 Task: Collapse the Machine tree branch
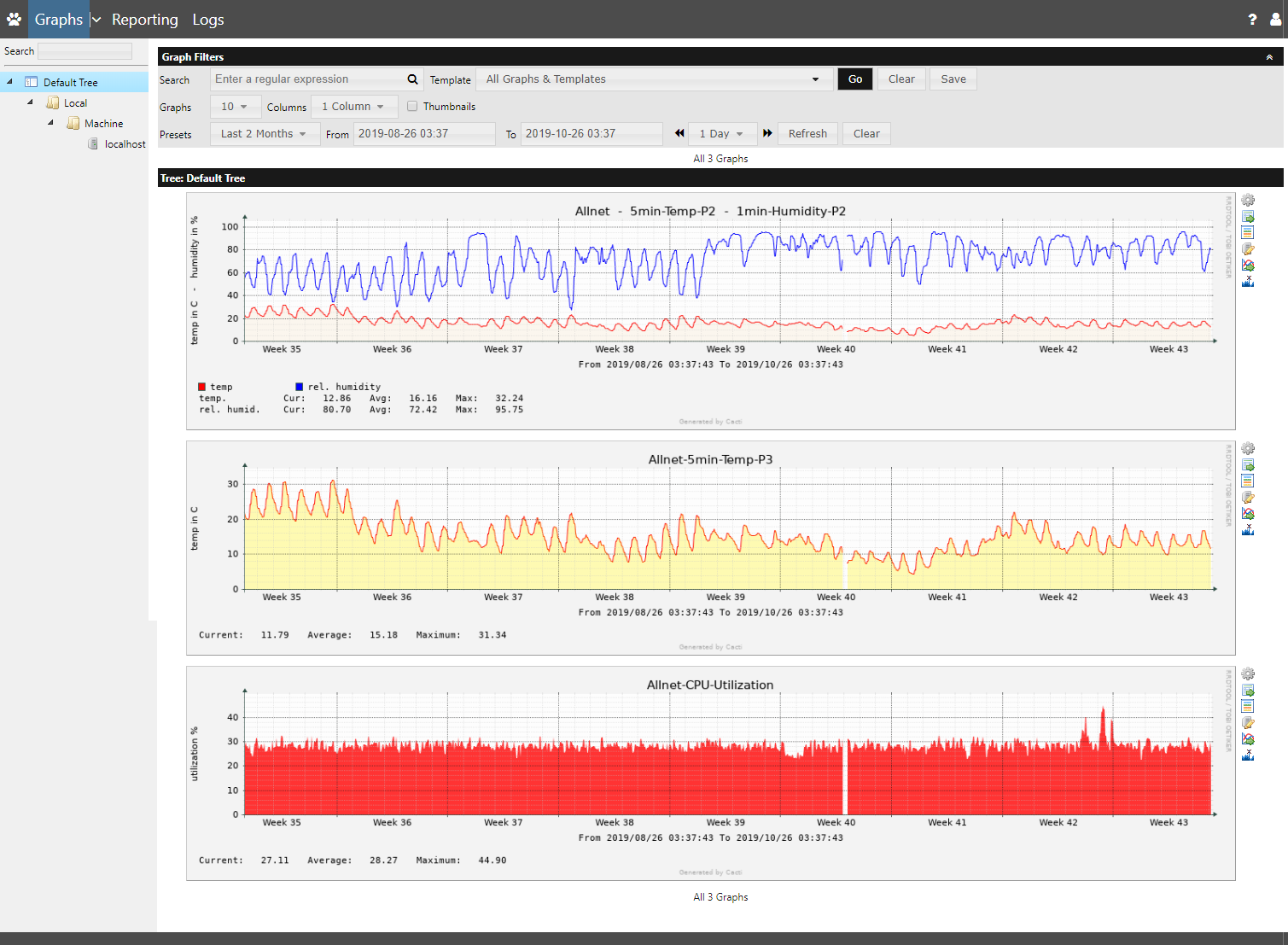[x=50, y=123]
